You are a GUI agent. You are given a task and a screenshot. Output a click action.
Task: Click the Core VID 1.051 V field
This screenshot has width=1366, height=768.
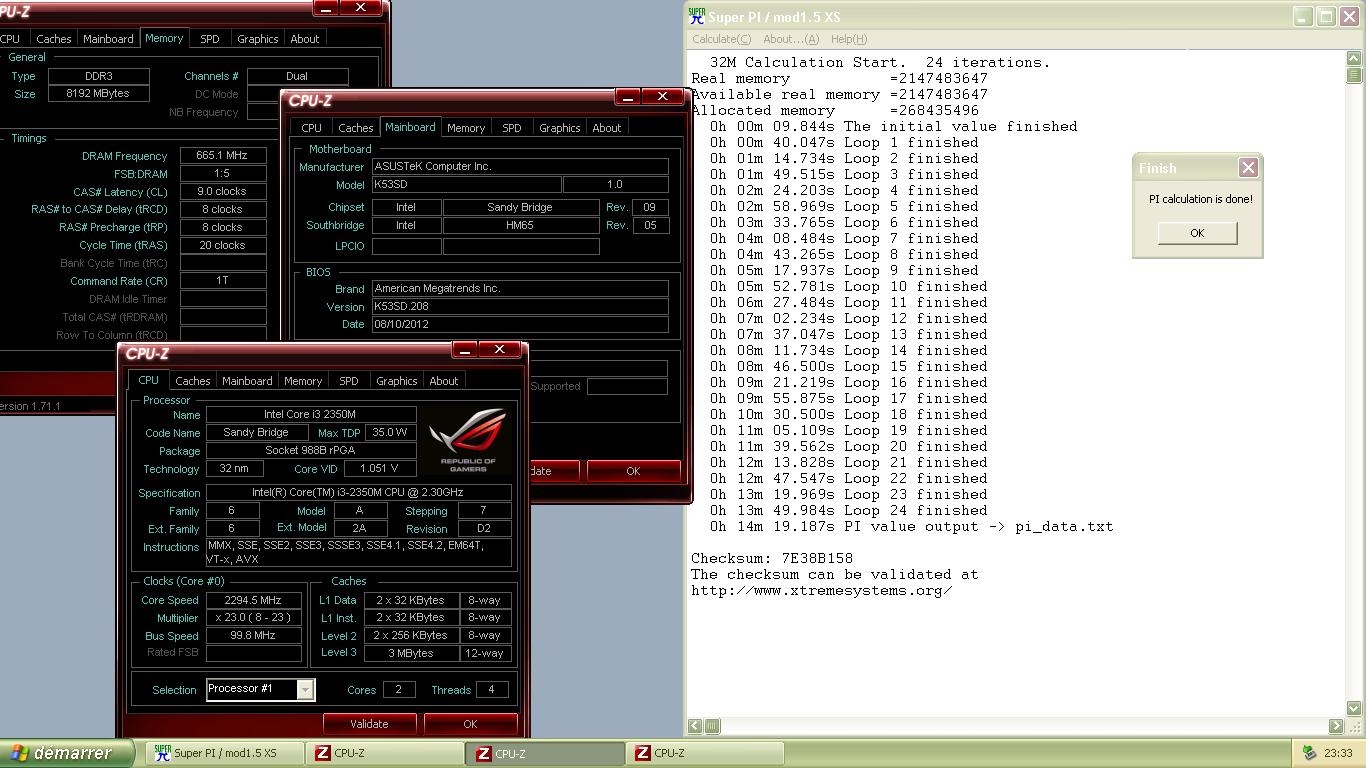[x=380, y=468]
